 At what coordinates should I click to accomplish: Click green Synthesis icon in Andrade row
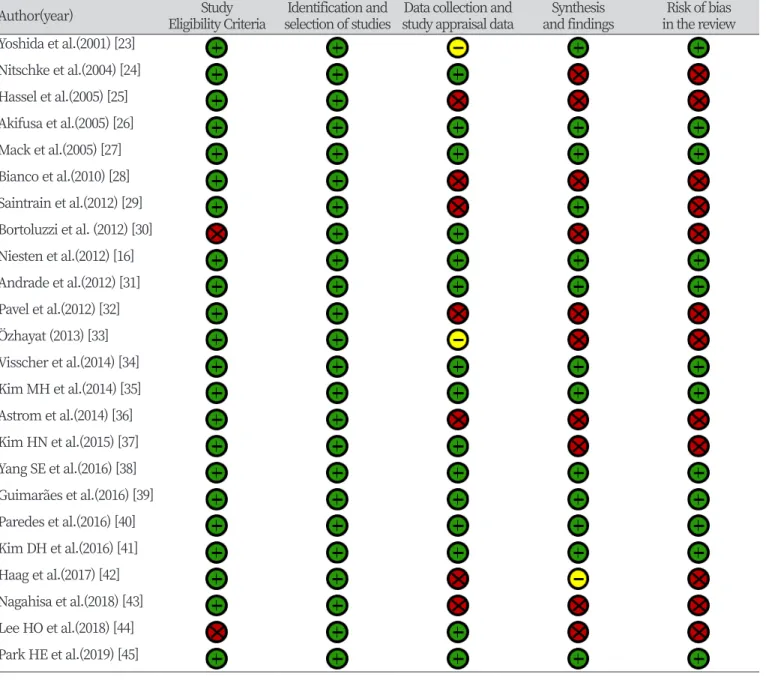[x=578, y=286]
